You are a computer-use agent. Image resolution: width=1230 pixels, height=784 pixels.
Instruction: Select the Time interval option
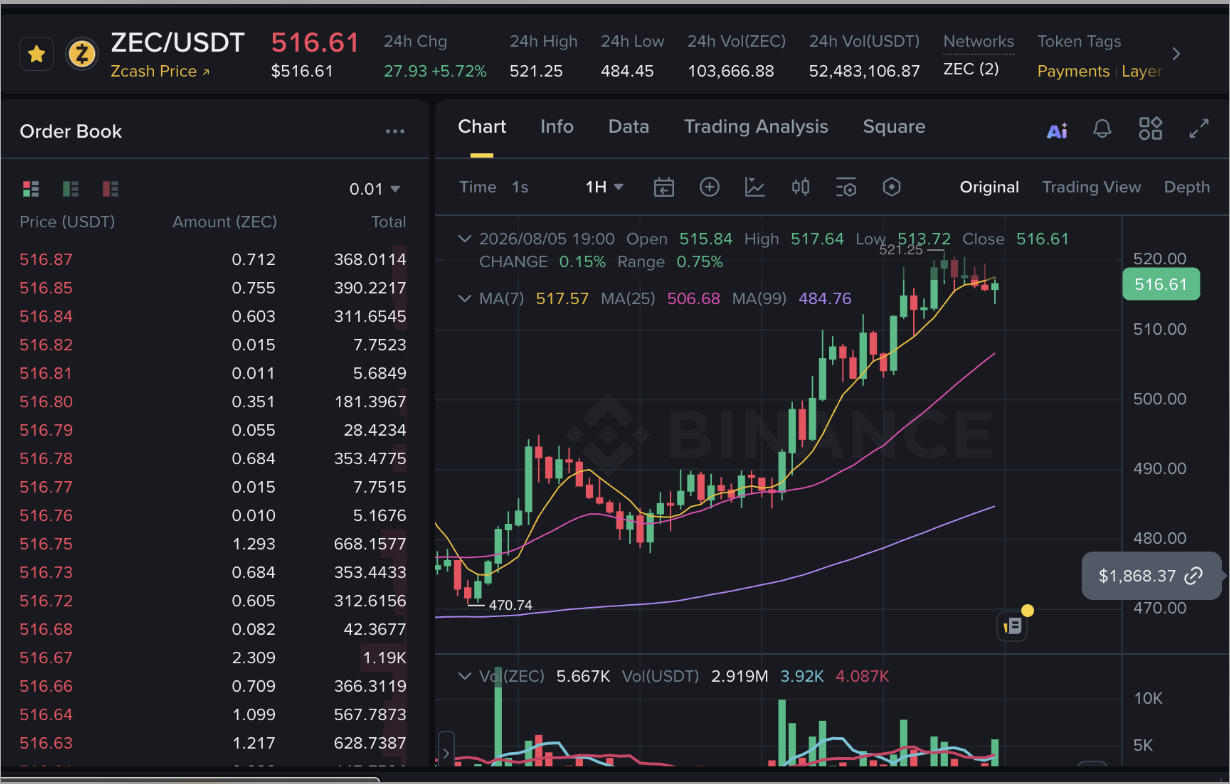(x=478, y=187)
